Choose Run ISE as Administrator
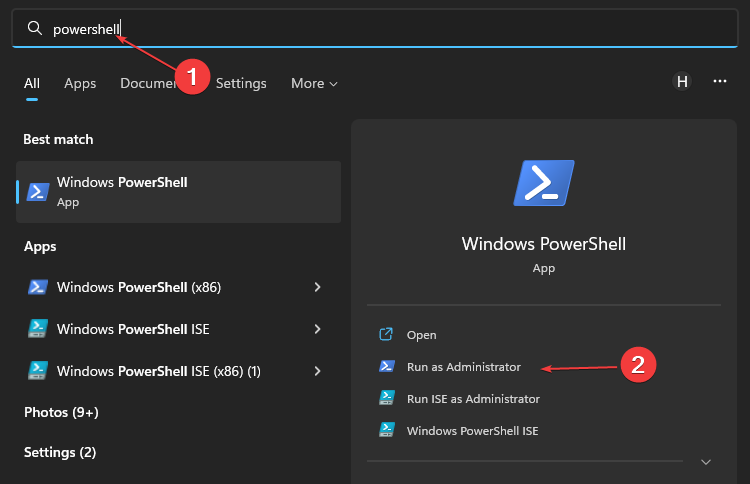This screenshot has width=750, height=484. click(x=473, y=399)
